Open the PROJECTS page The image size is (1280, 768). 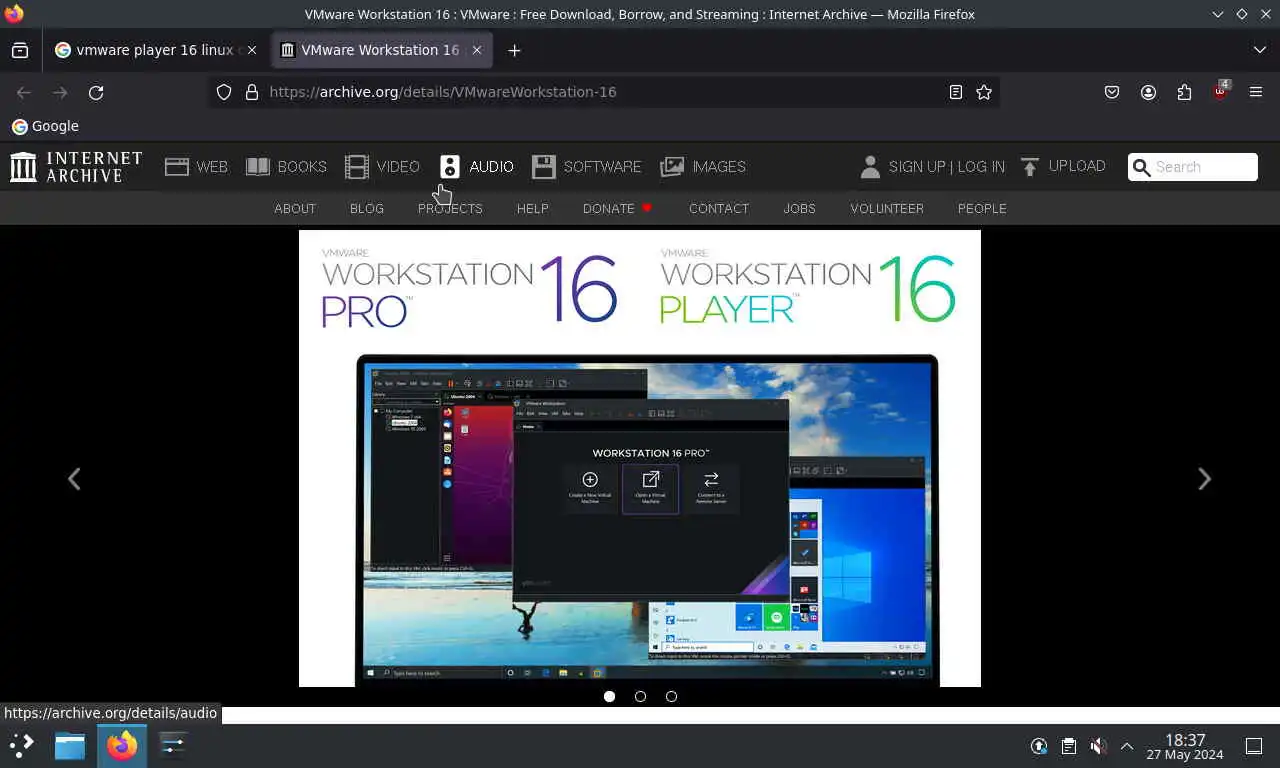click(x=450, y=208)
